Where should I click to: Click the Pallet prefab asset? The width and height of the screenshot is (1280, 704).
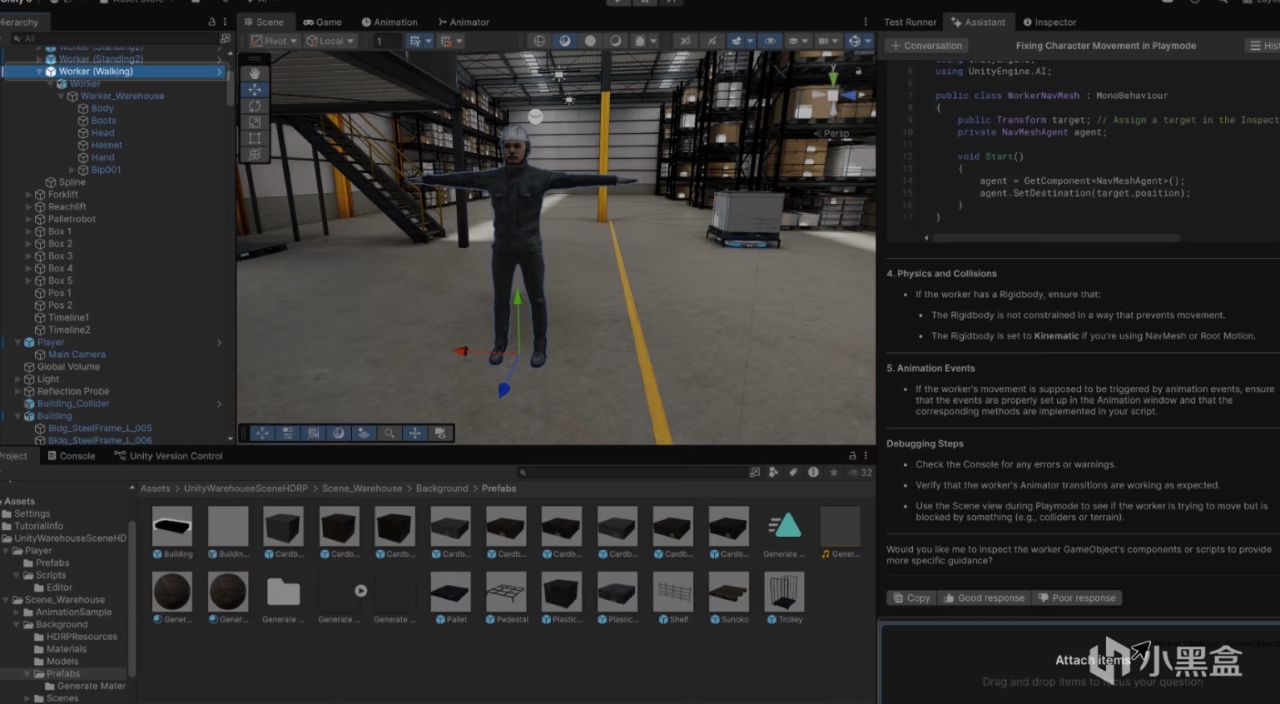click(x=450, y=593)
